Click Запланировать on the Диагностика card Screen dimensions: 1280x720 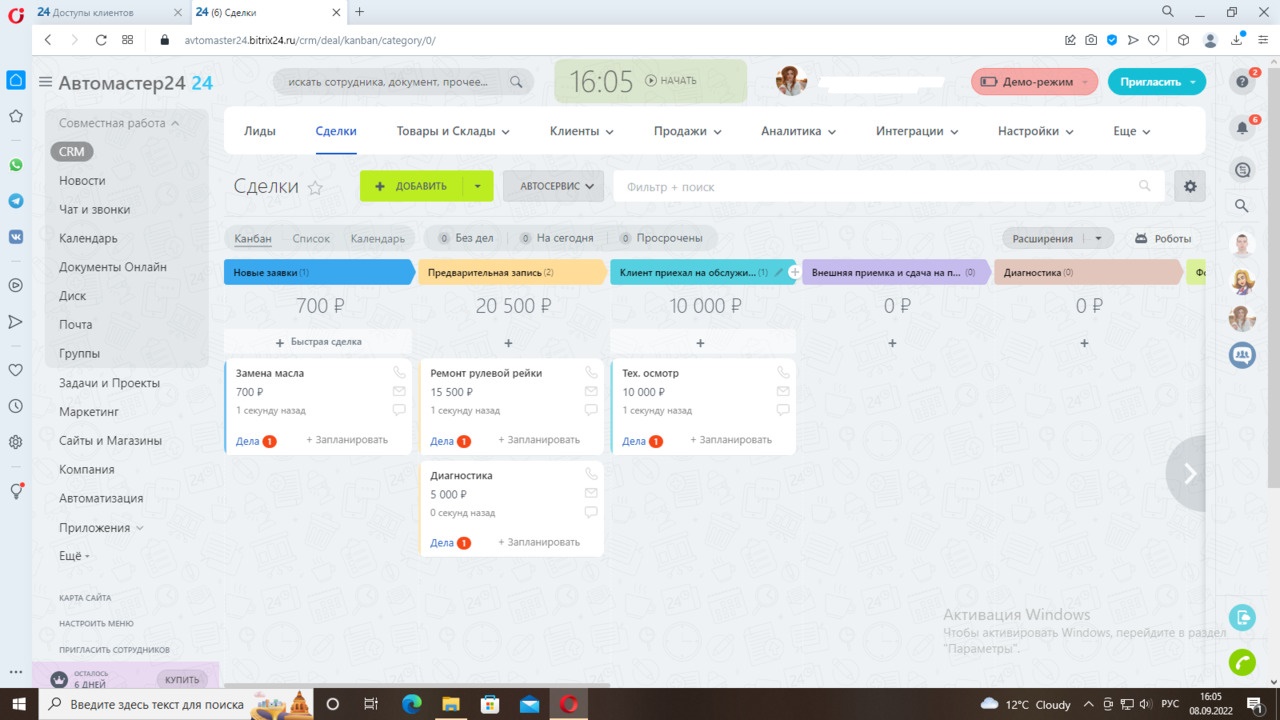pos(539,542)
